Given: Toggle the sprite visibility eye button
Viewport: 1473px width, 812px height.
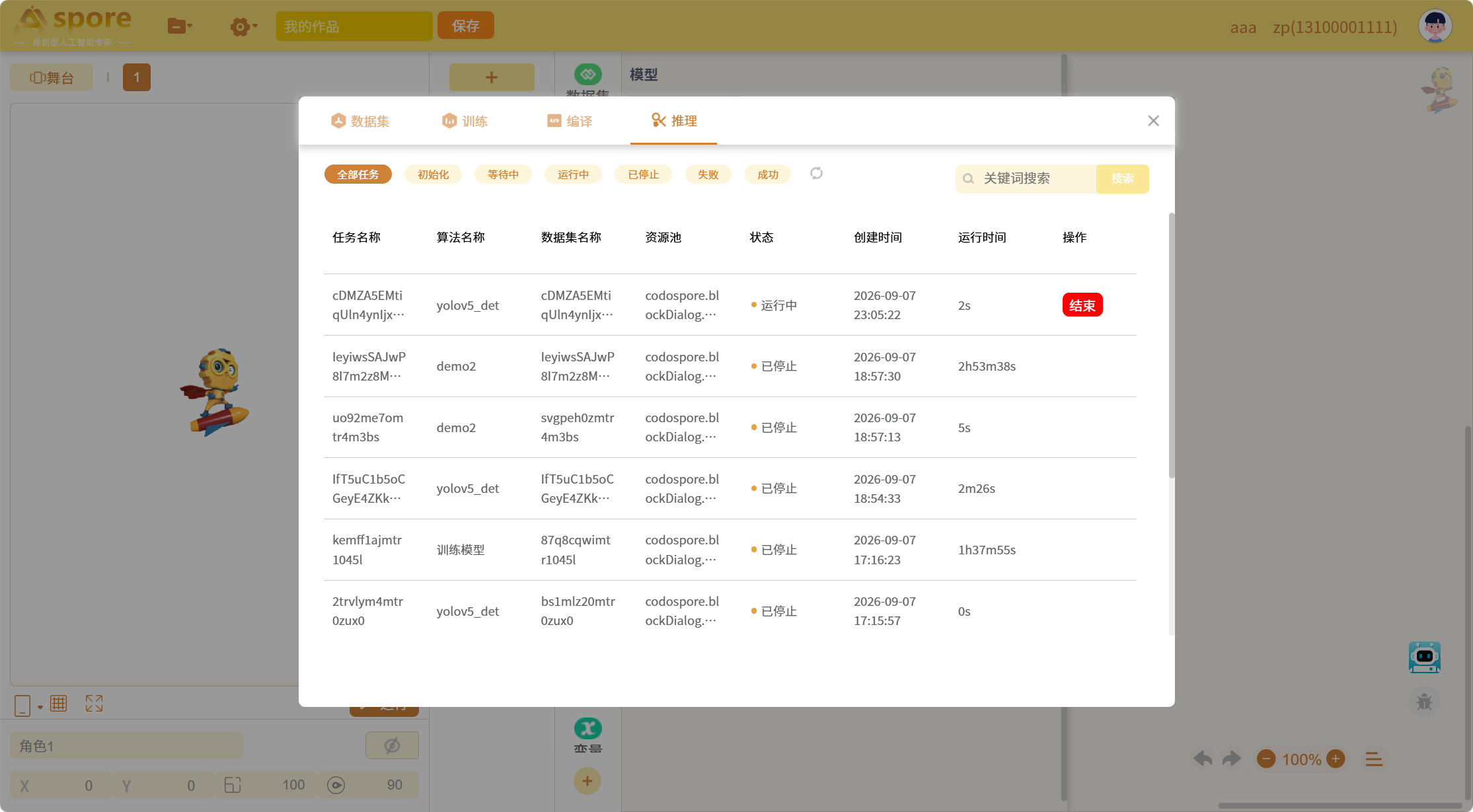Looking at the screenshot, I should [392, 745].
